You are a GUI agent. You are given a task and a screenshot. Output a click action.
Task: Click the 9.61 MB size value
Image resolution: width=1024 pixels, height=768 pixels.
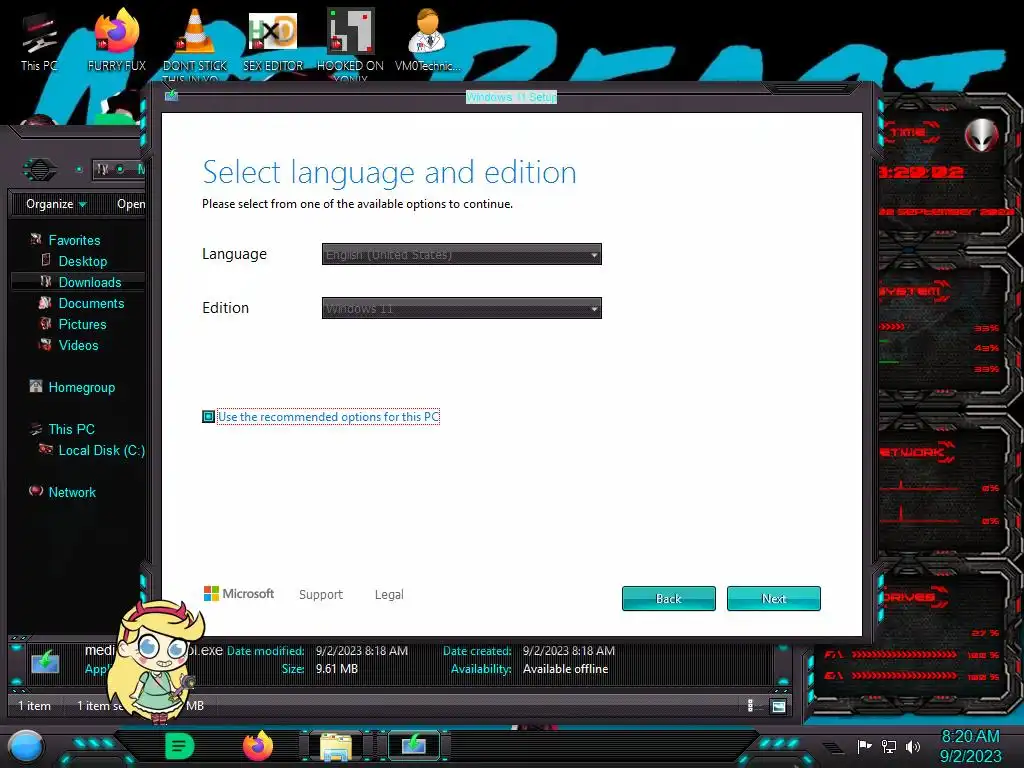336,669
